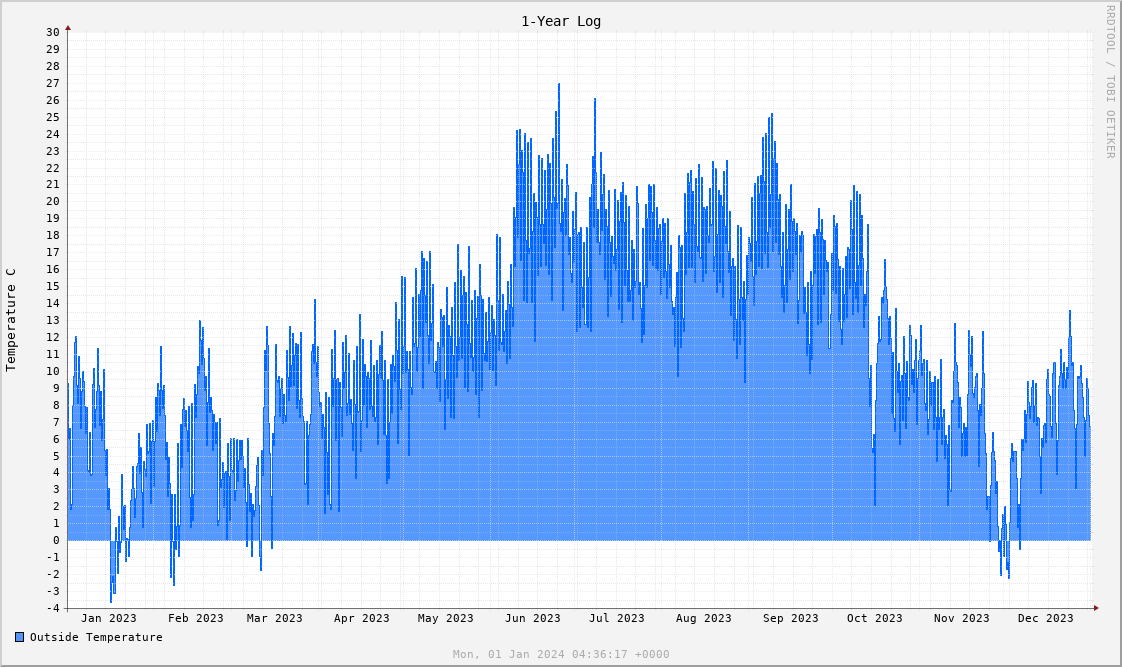Viewport: 1122px width, 667px height.
Task: Click the Outside Temperature legend label
Action: (95, 637)
